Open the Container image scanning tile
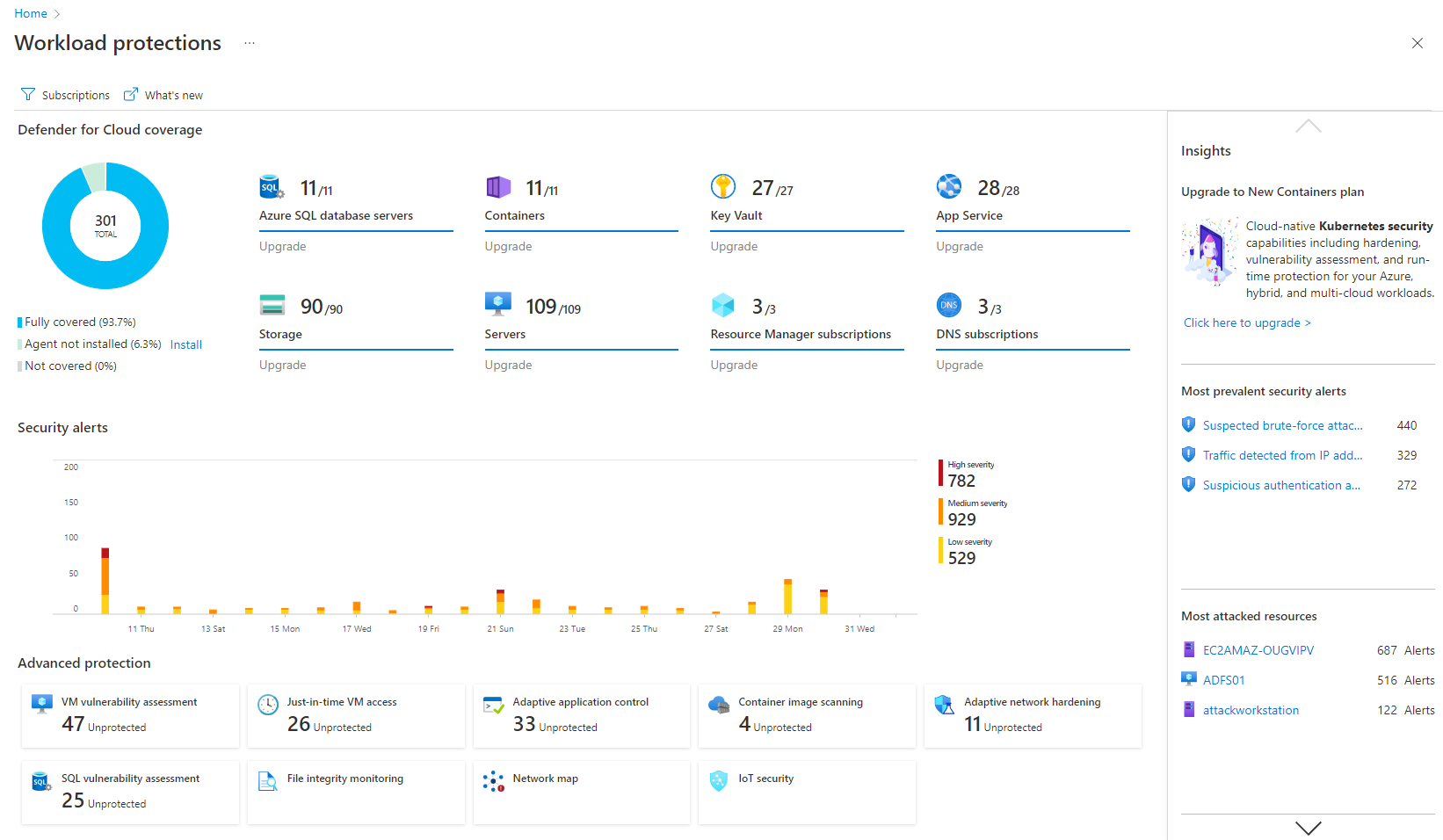 (x=806, y=716)
